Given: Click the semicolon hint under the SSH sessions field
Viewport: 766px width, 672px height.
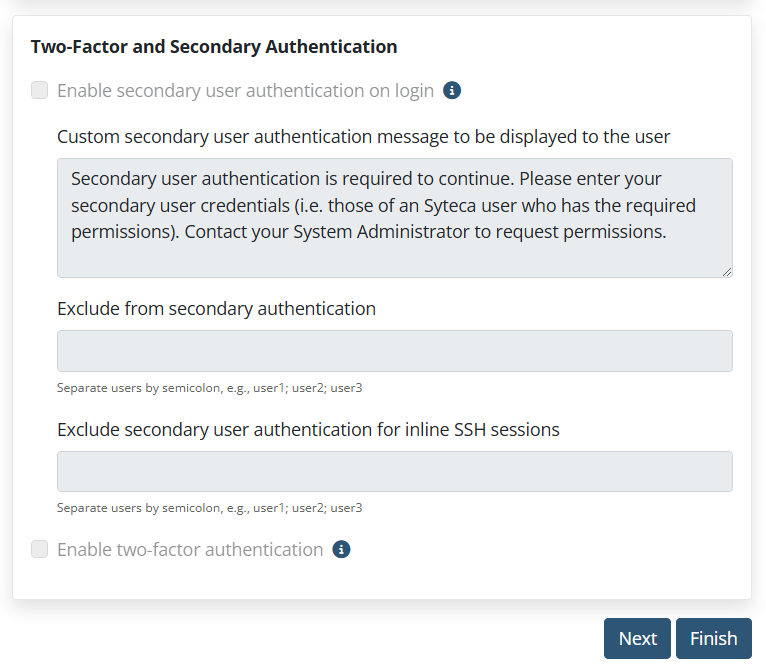Looking at the screenshot, I should (210, 508).
